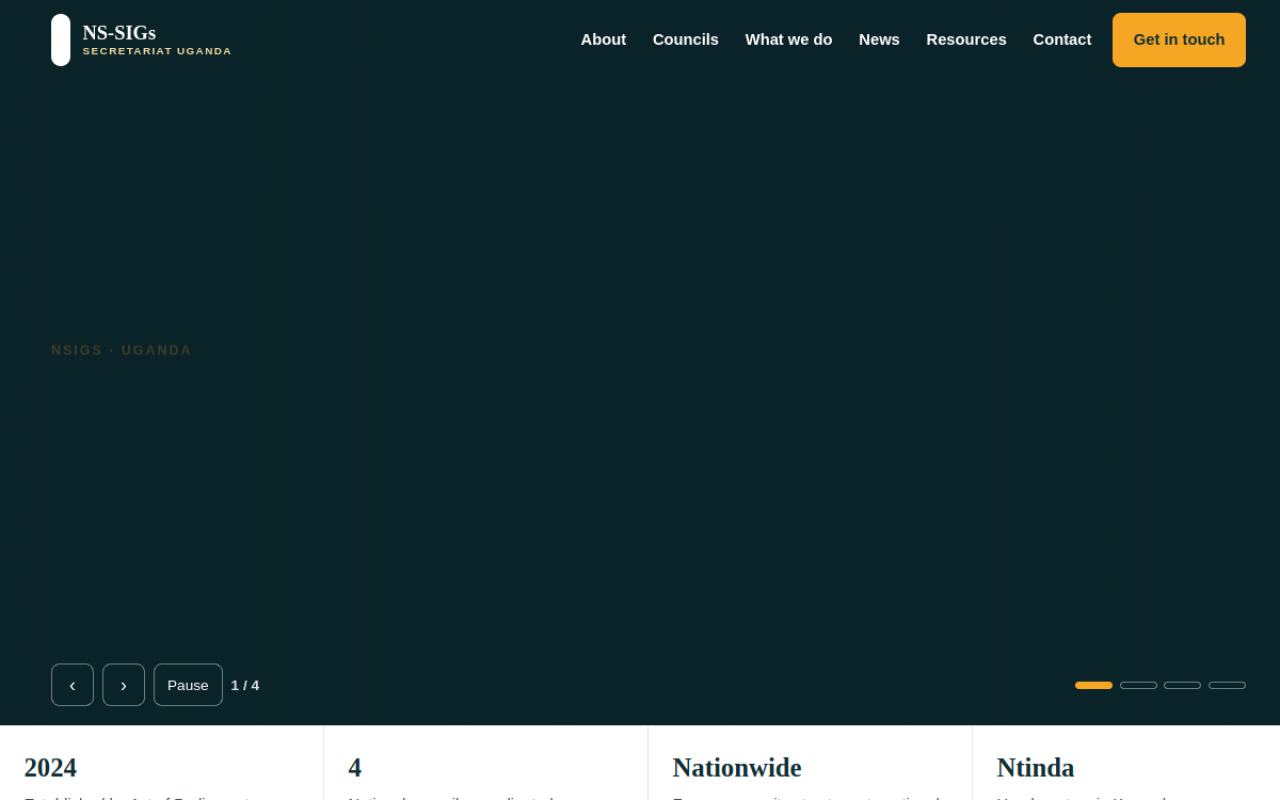Click the NS-SIGs logo mark

(61, 40)
